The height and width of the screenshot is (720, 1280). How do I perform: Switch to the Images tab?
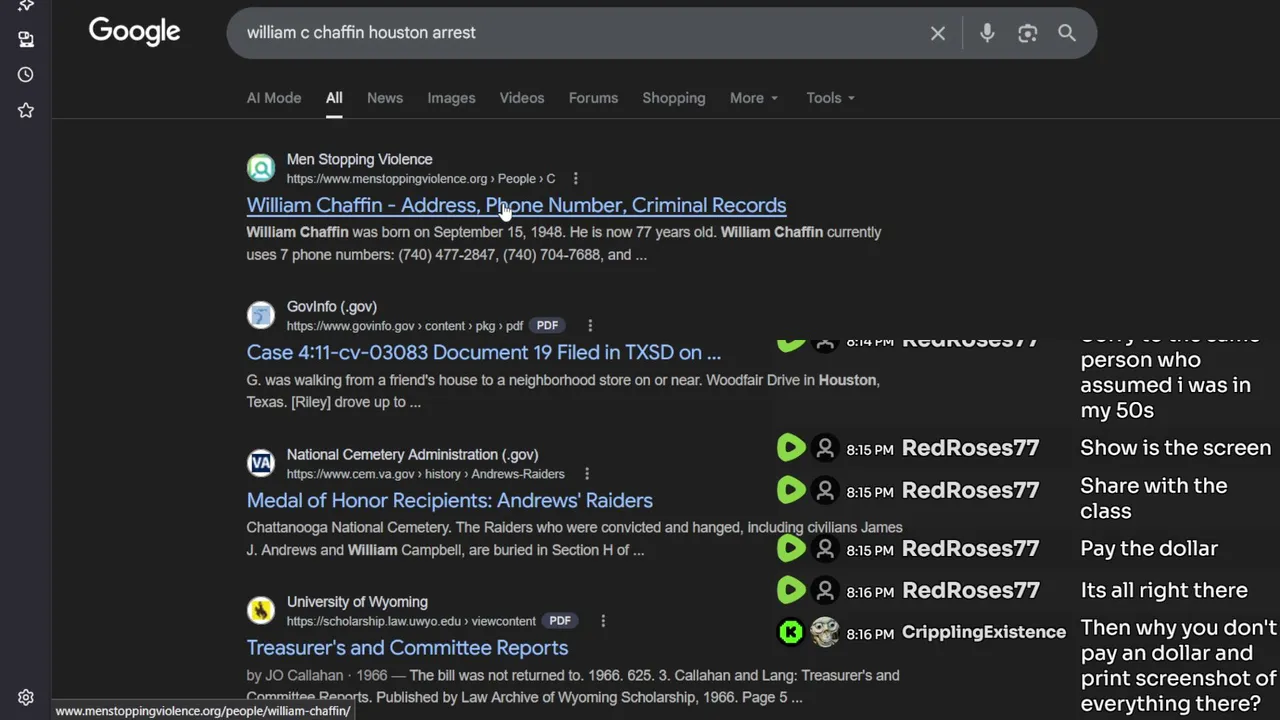pos(451,98)
